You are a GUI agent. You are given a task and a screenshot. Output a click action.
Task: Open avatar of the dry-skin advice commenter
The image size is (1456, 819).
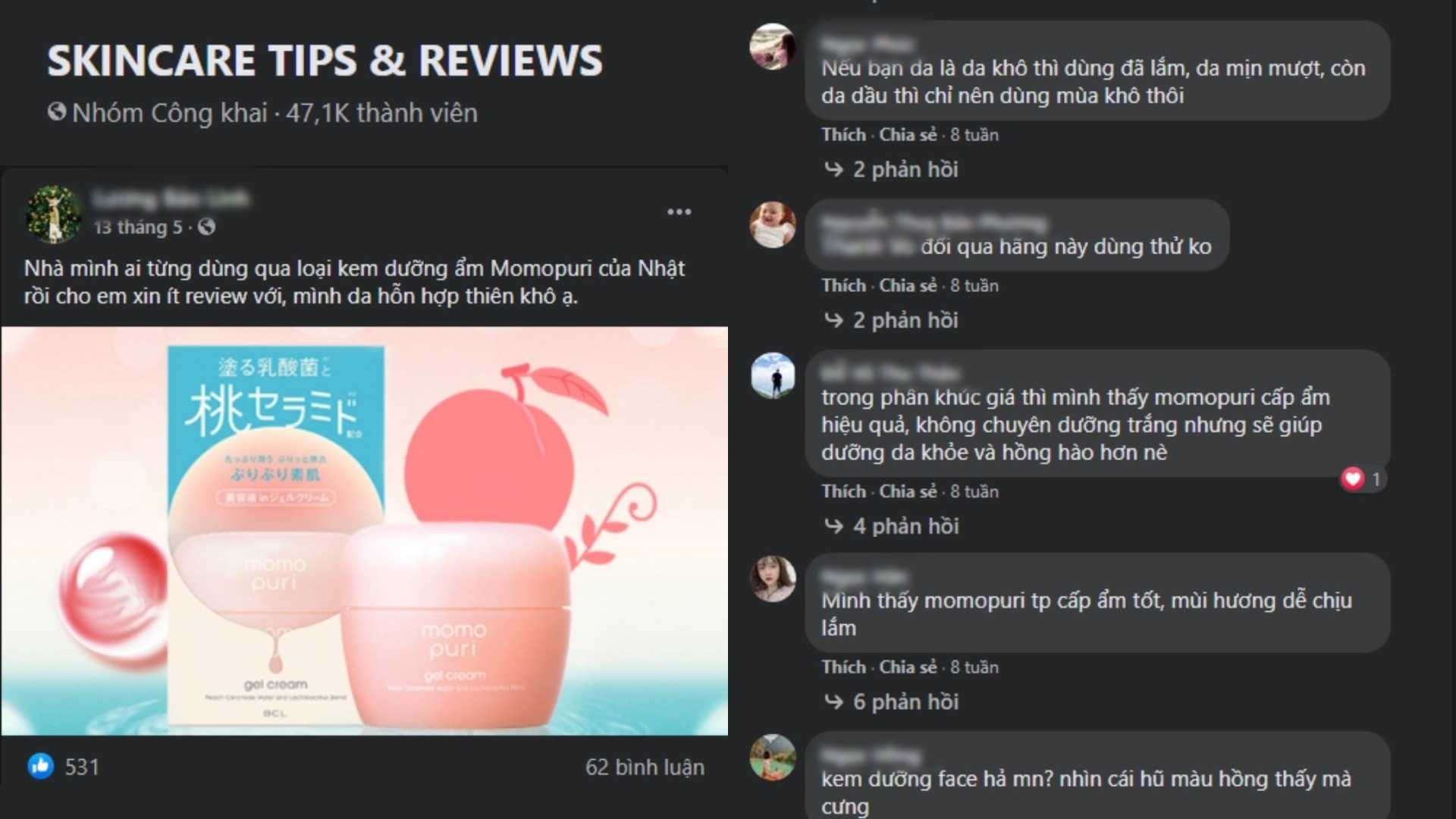[x=773, y=46]
